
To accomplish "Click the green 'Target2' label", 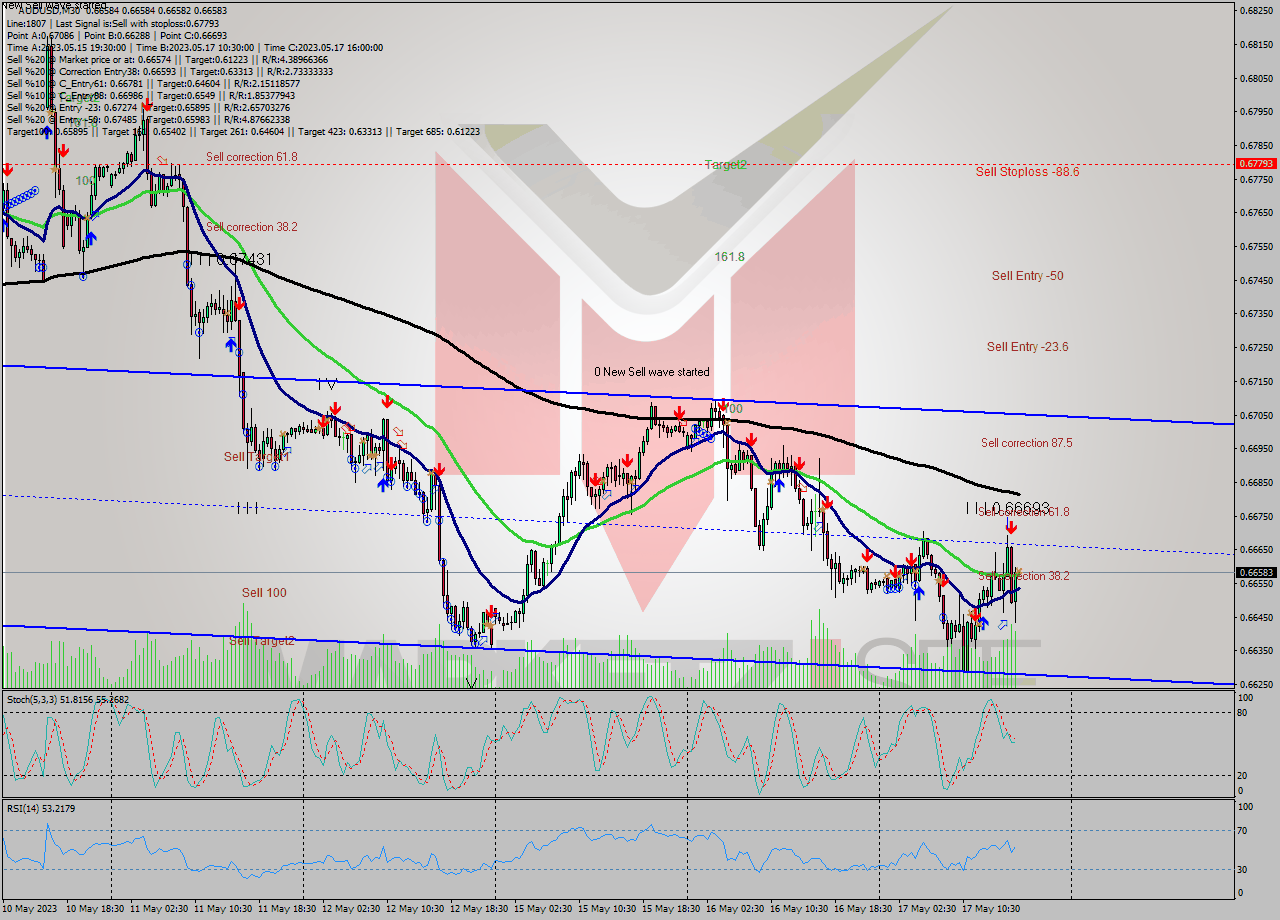I will (725, 165).
